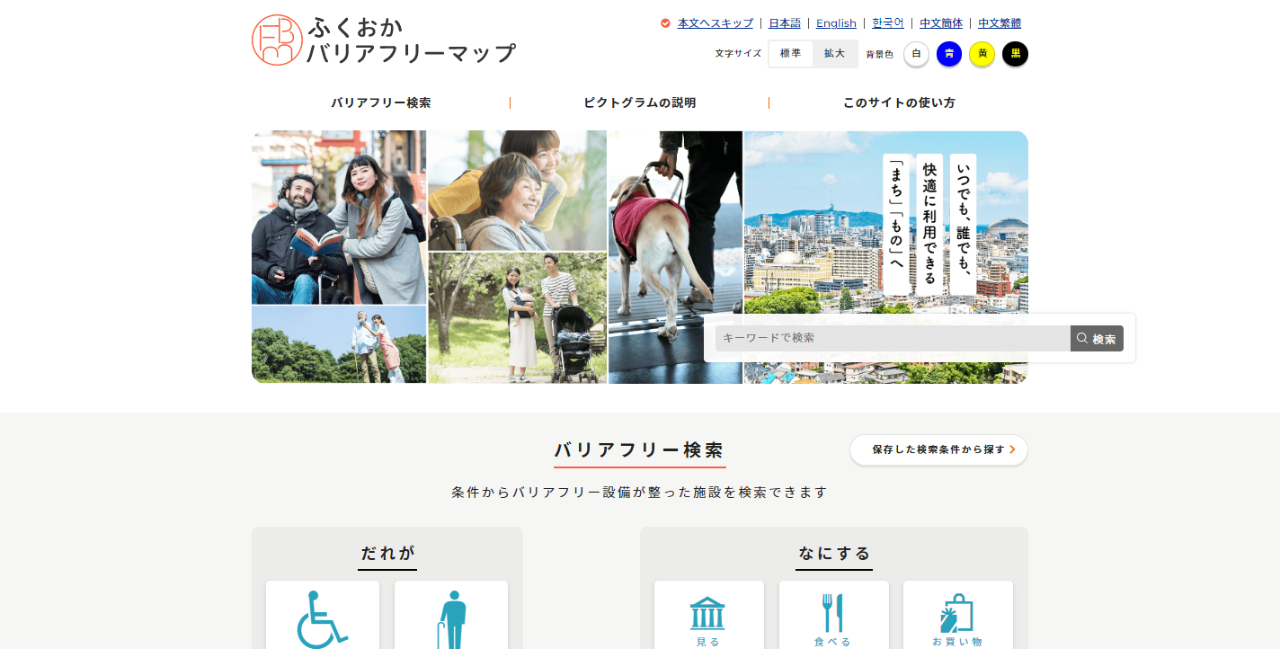Switch language to 中文简体
Screen dimensions: 1280x649
point(941,23)
